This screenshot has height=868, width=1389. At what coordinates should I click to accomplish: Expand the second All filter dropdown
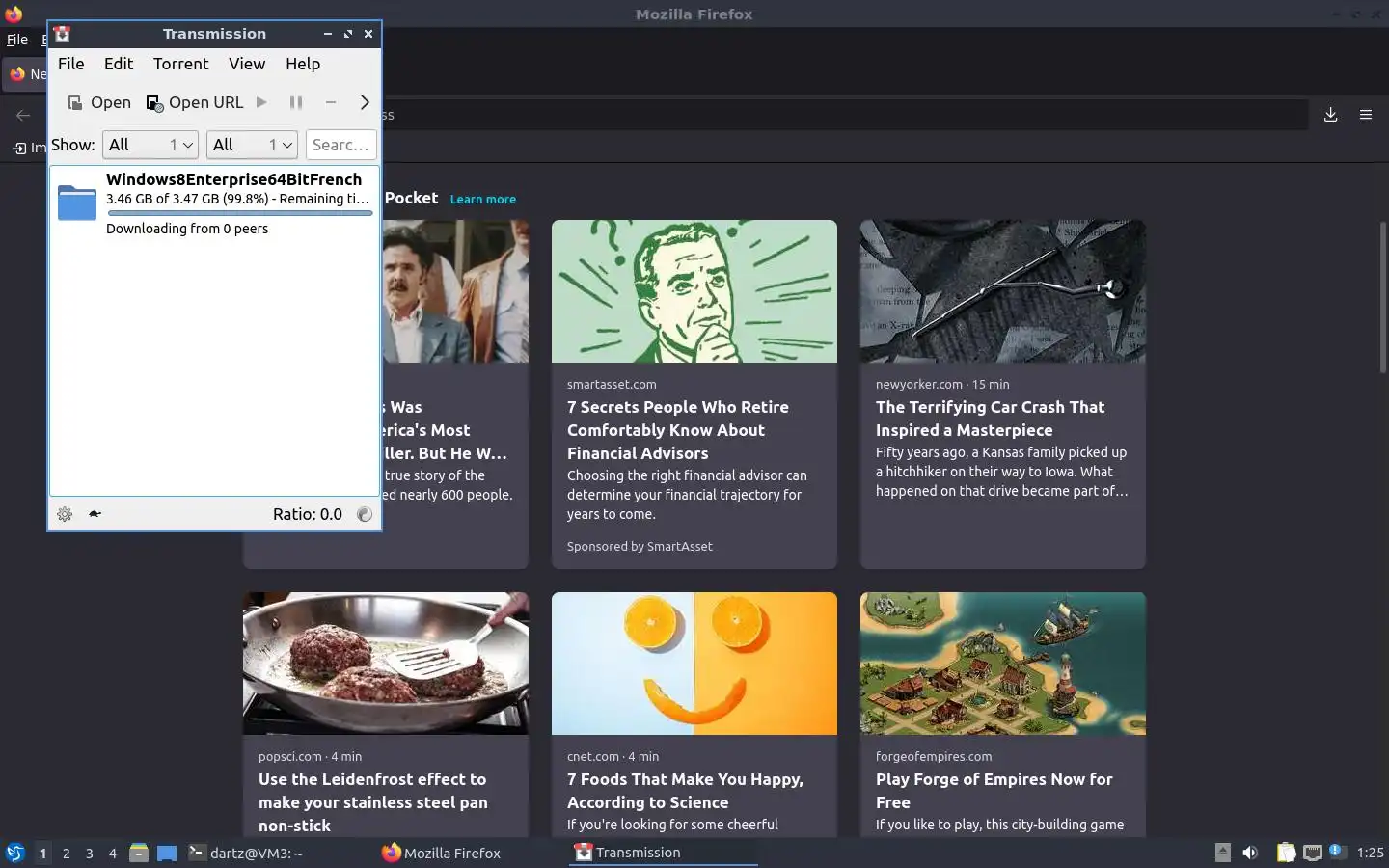[252, 145]
